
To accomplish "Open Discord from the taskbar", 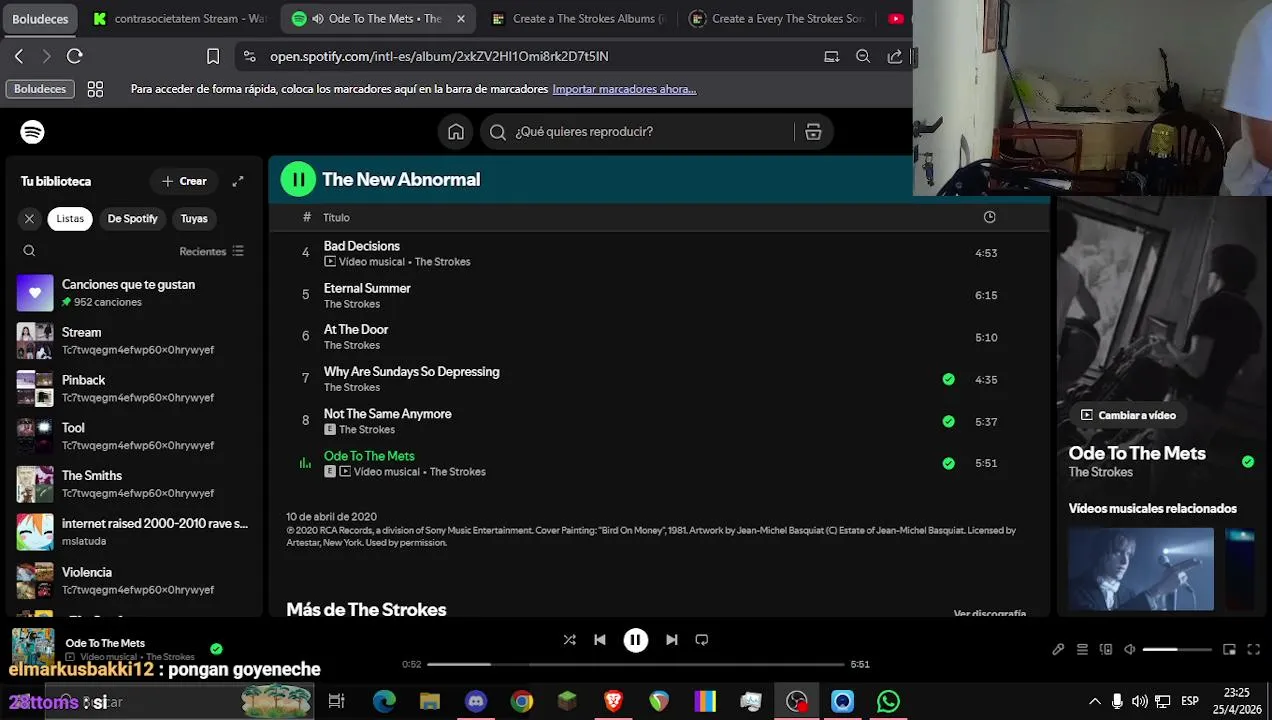I will pyautogui.click(x=476, y=701).
